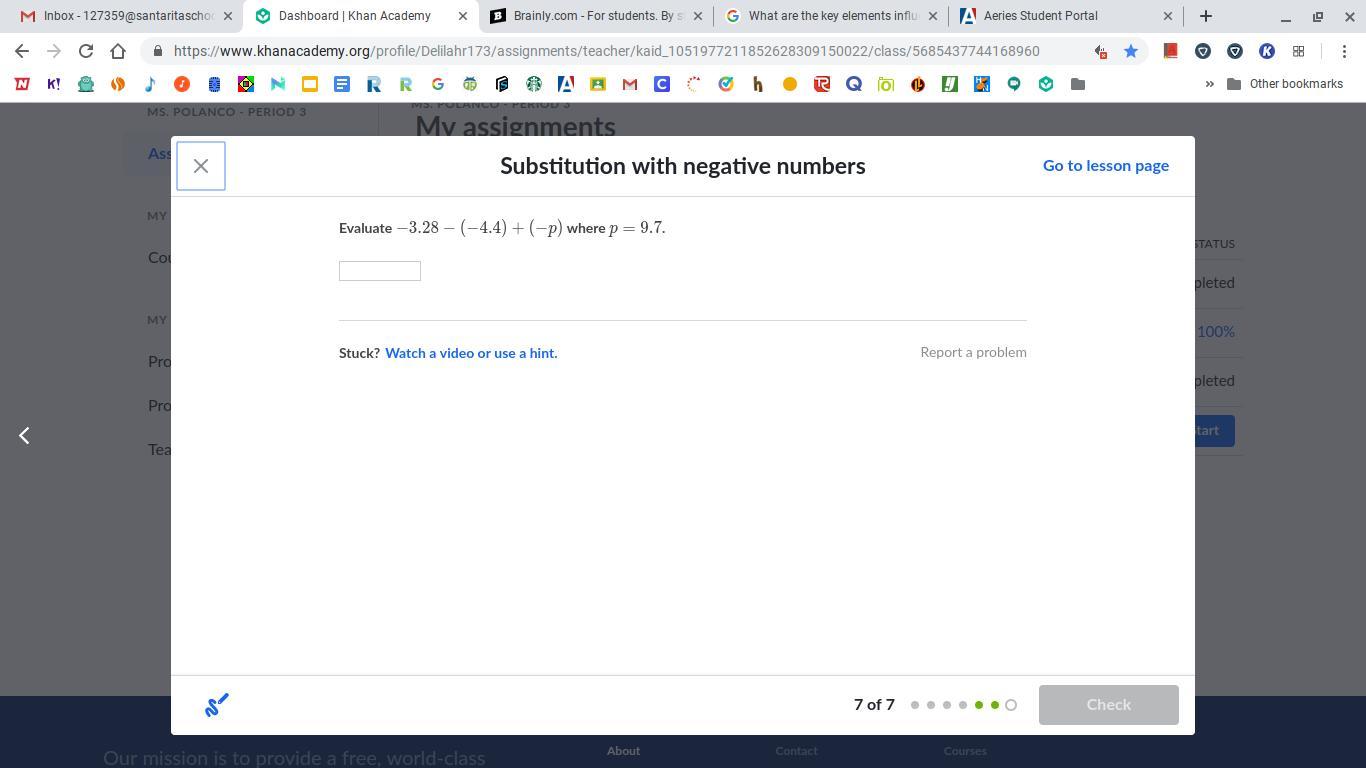This screenshot has height=768, width=1366.
Task: Click the red book extension icon
Action: point(1171,51)
